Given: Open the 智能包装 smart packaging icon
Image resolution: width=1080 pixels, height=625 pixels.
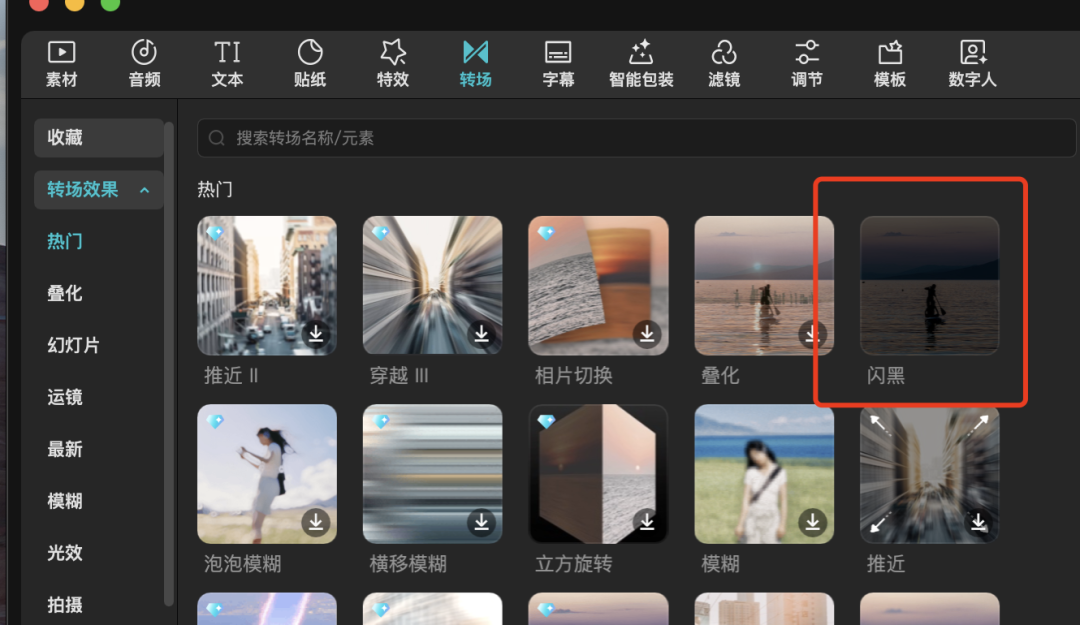Looking at the screenshot, I should pyautogui.click(x=641, y=52).
